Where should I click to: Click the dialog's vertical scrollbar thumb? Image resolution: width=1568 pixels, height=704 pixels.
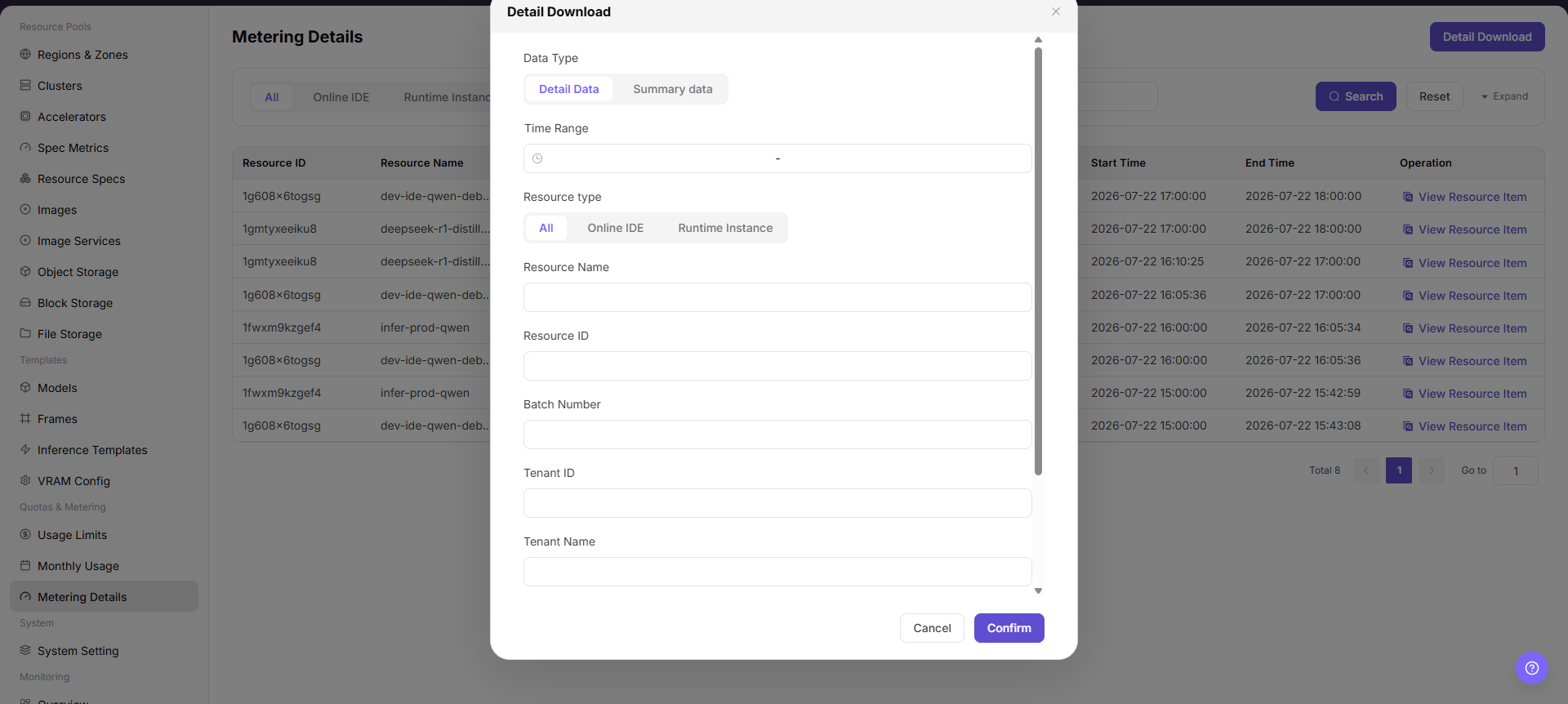click(1038, 261)
